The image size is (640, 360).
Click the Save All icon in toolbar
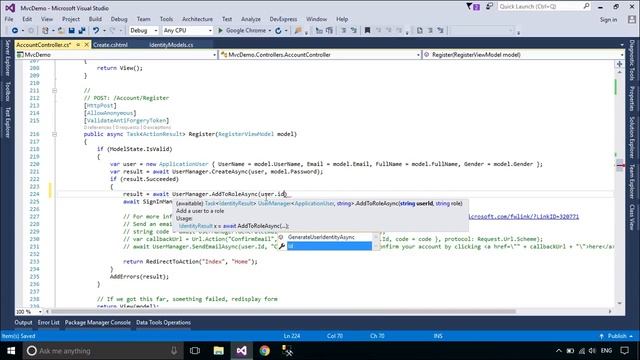tap(82, 31)
